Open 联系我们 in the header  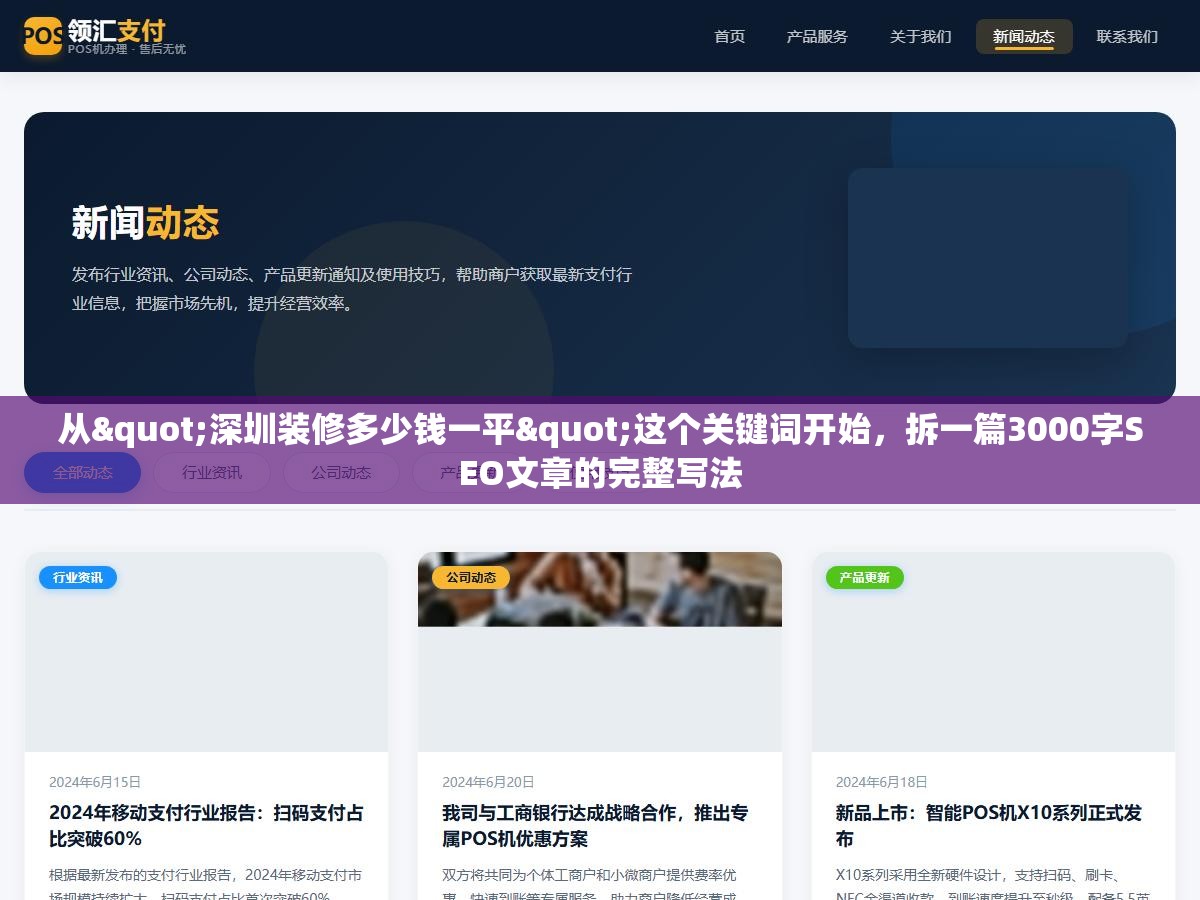pos(1127,37)
